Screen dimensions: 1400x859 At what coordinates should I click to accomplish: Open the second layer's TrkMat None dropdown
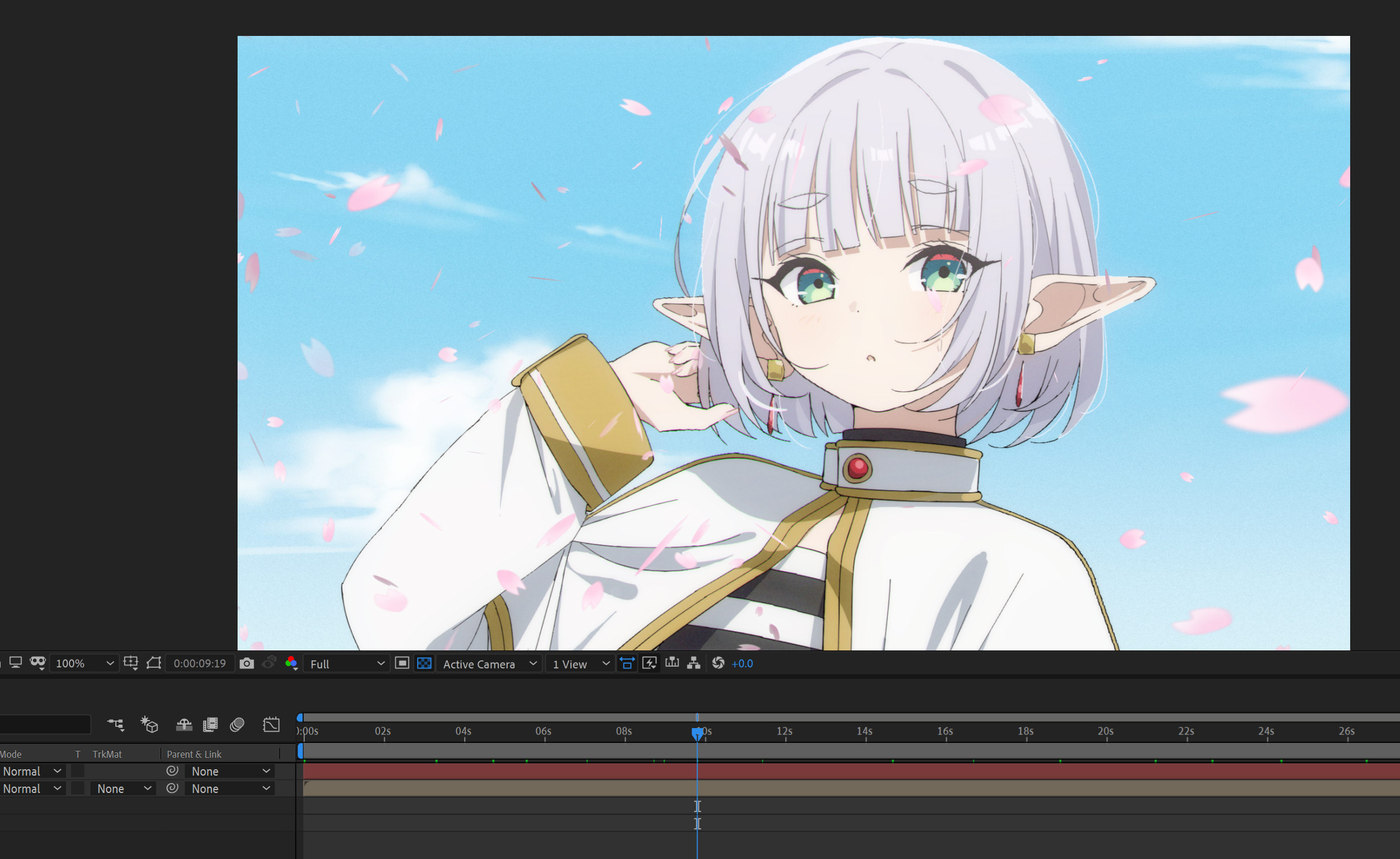point(123,789)
